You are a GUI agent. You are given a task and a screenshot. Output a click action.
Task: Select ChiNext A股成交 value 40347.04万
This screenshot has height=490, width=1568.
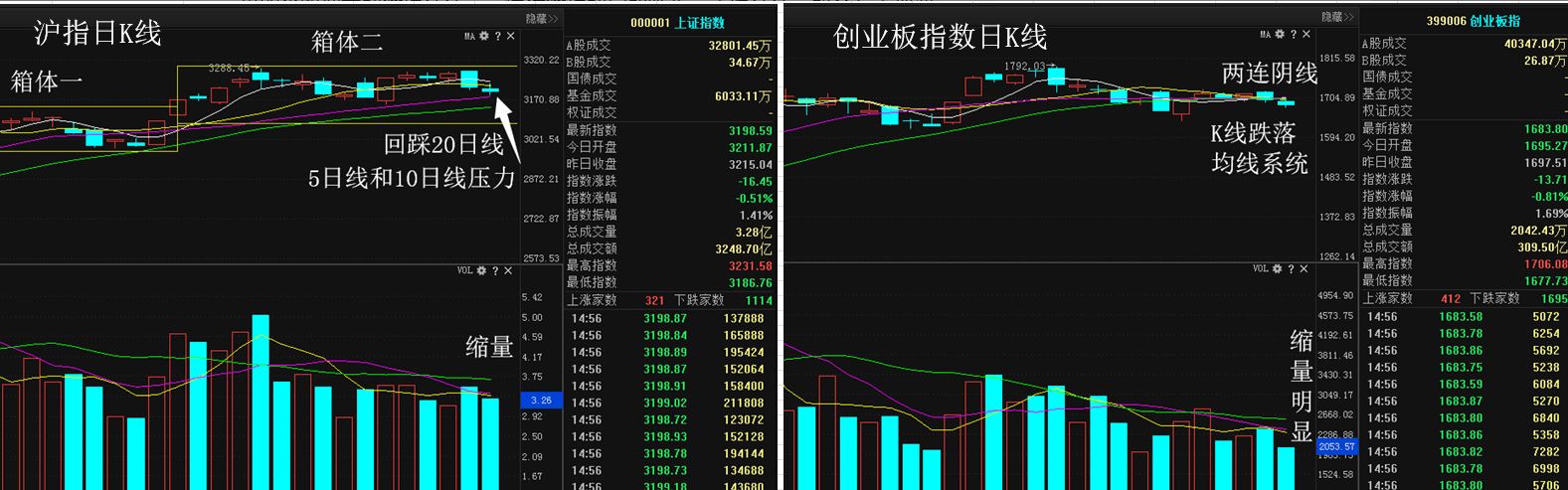[1535, 44]
